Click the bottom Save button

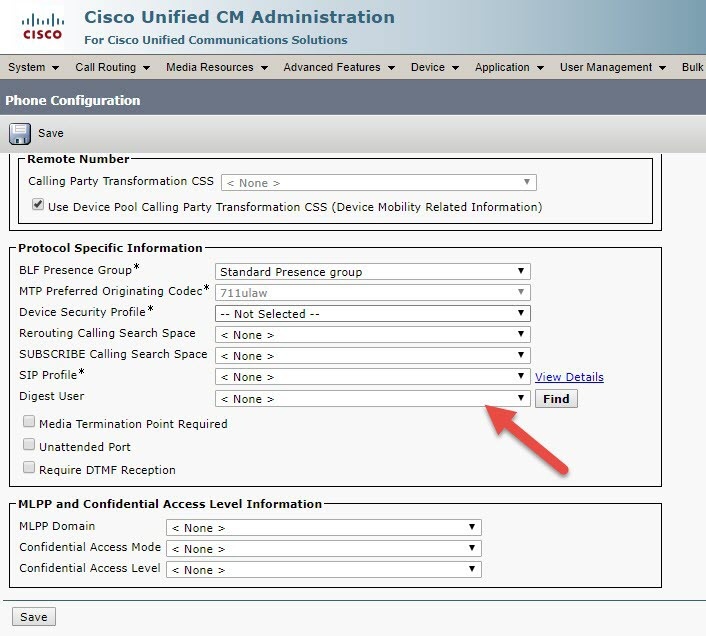(34, 617)
